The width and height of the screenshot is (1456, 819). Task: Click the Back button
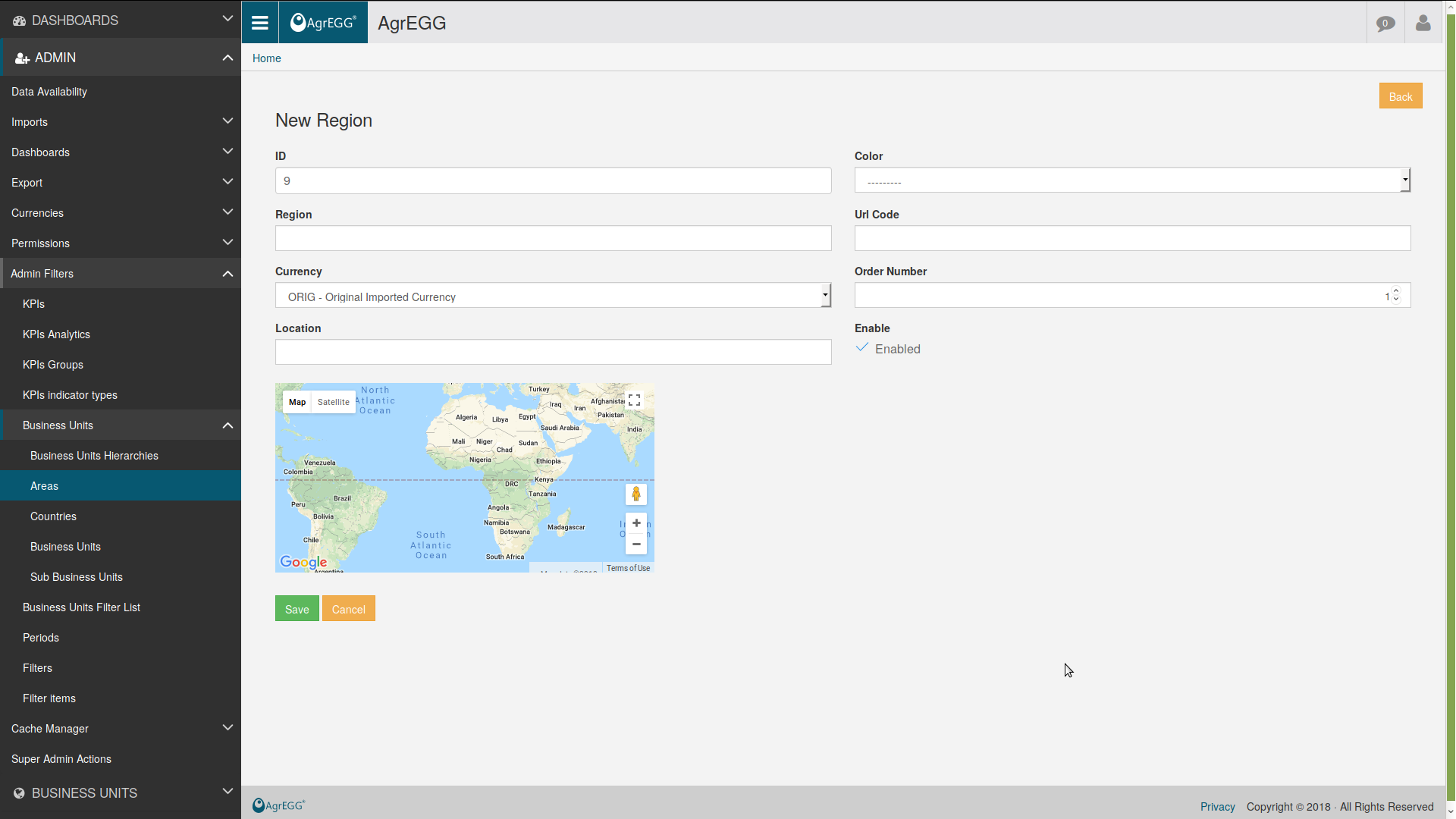click(1401, 96)
